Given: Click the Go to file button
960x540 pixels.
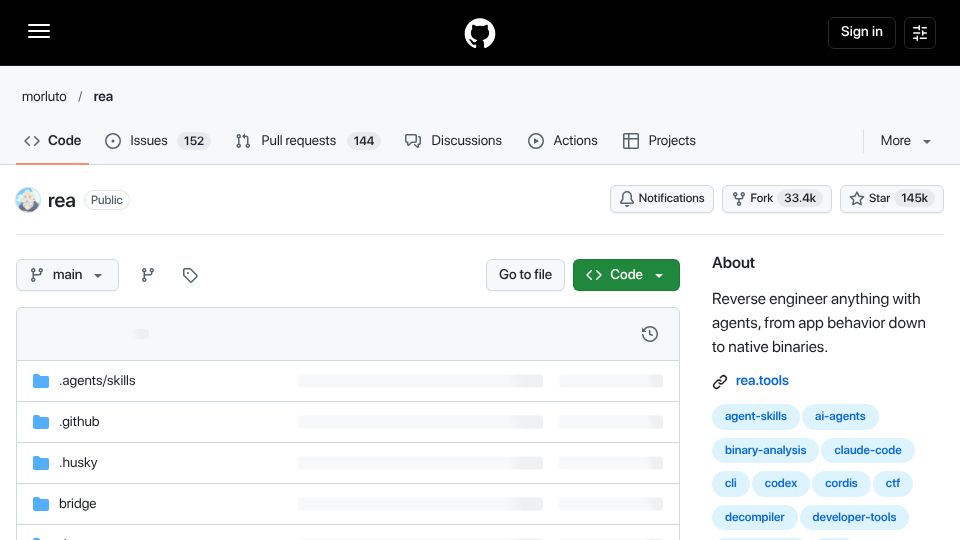Looking at the screenshot, I should click(525, 275).
